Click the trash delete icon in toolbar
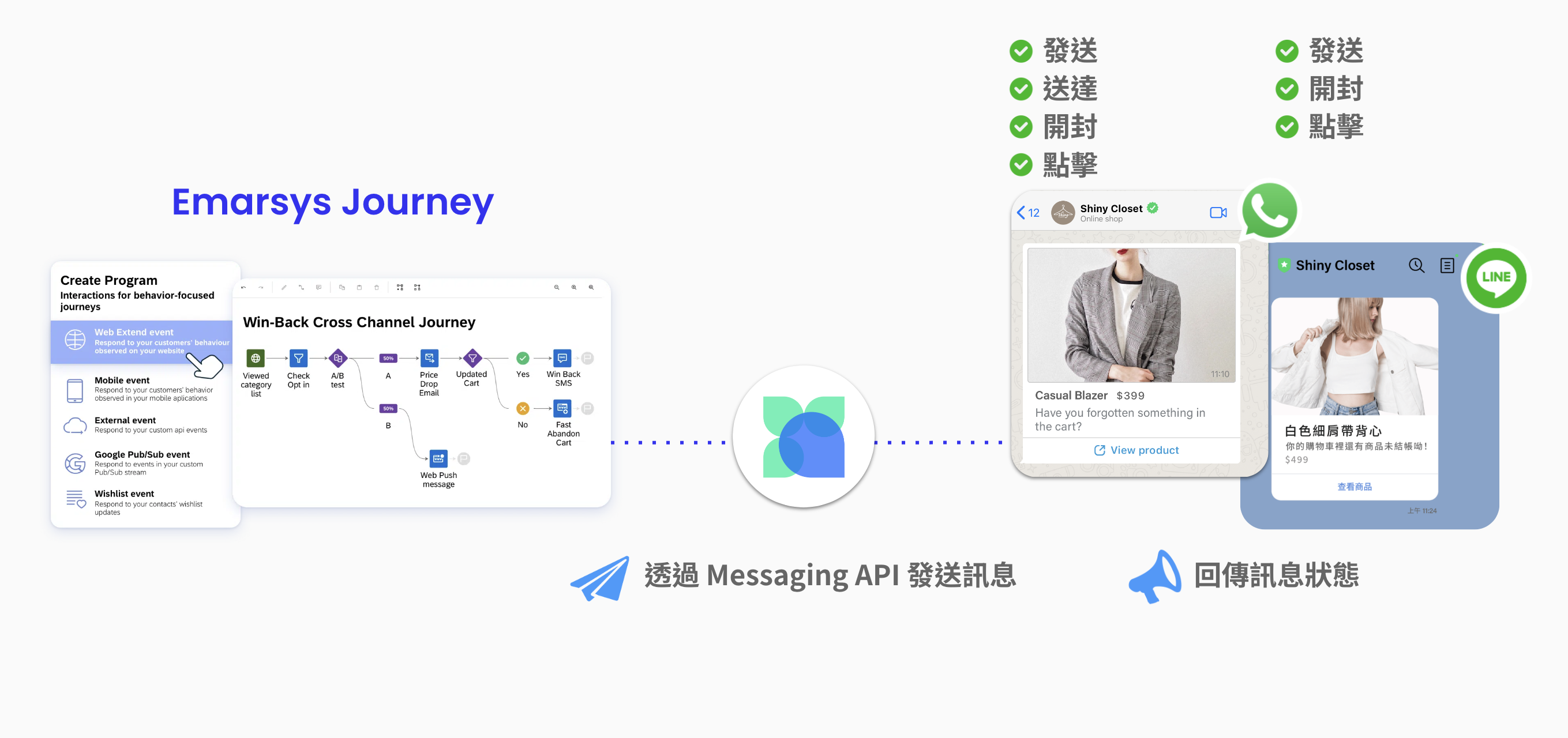The width and height of the screenshot is (1568, 738). (376, 287)
